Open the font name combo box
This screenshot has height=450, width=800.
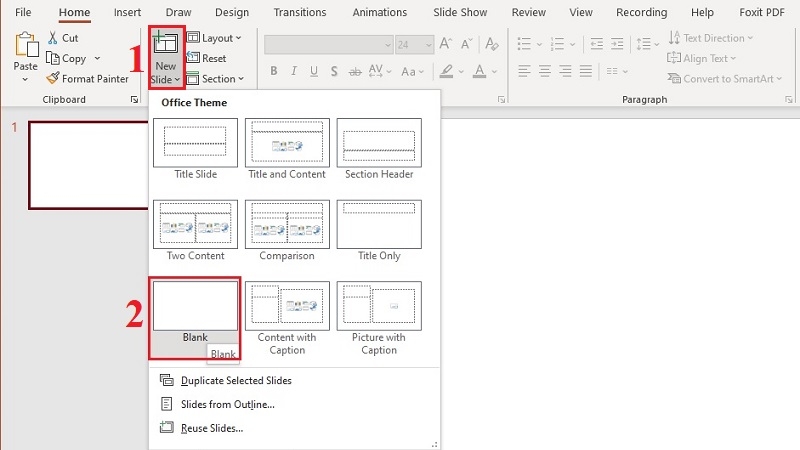(x=329, y=45)
